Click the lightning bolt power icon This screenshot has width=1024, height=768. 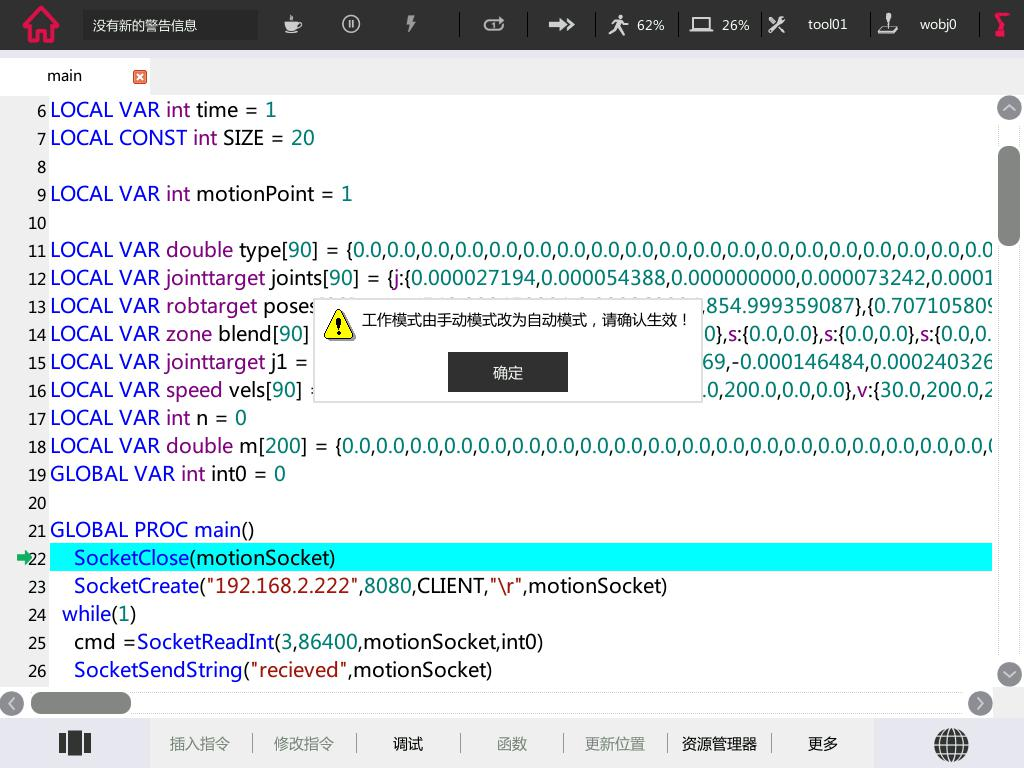pyautogui.click(x=411, y=25)
